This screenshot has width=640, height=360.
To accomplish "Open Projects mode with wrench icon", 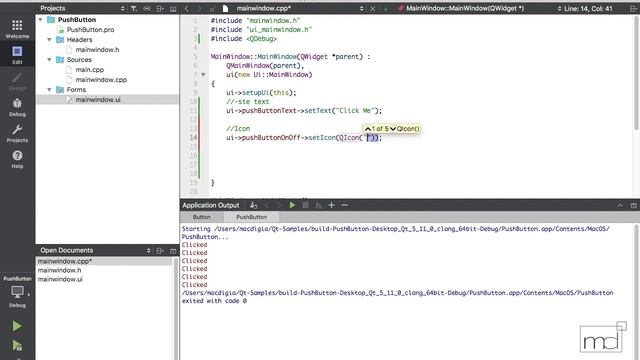I will [x=17, y=133].
